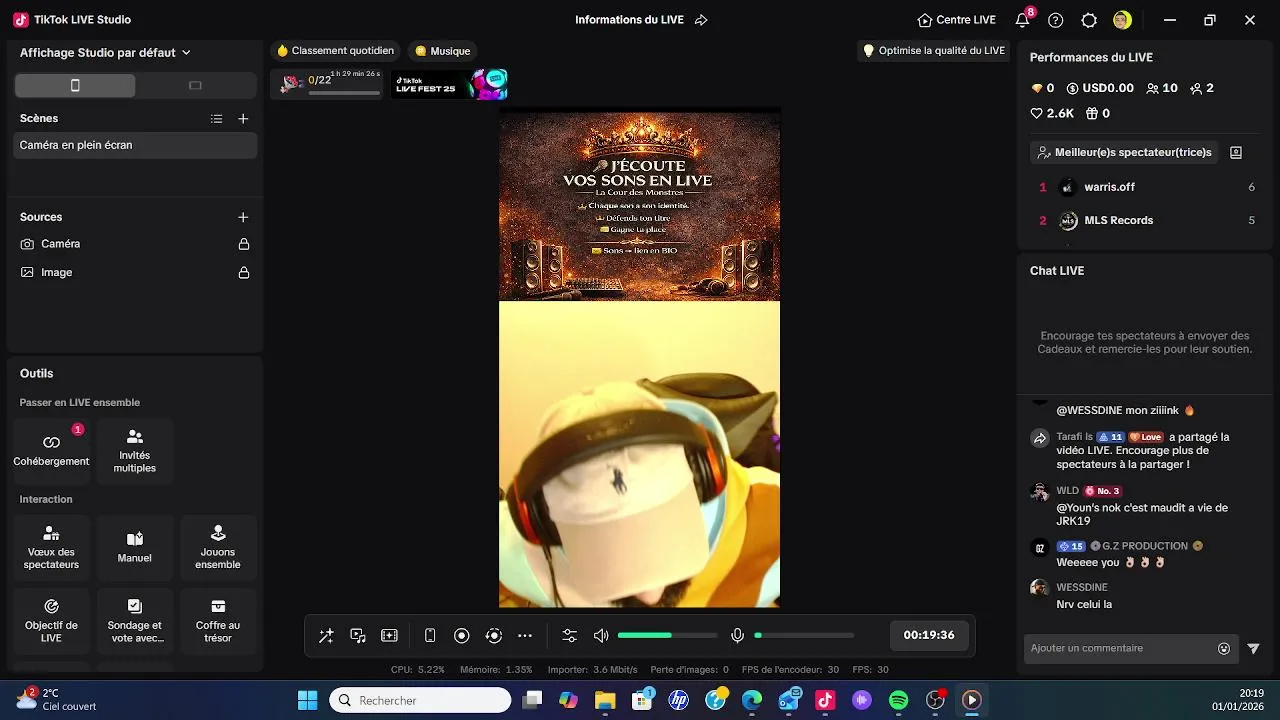
Task: Open Informations du LIVE
Action: [629, 20]
